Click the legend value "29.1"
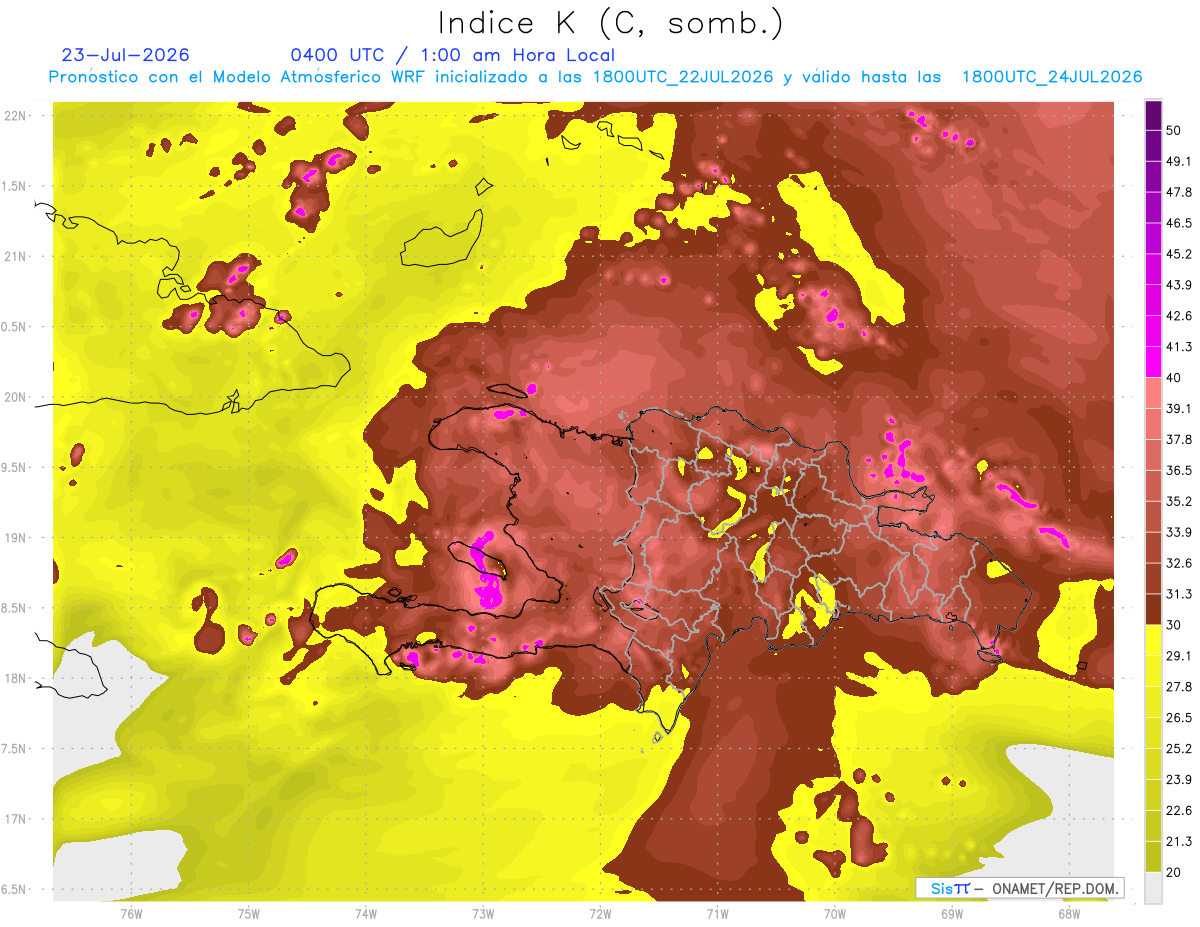This screenshot has width=1200, height=927. 1178,656
